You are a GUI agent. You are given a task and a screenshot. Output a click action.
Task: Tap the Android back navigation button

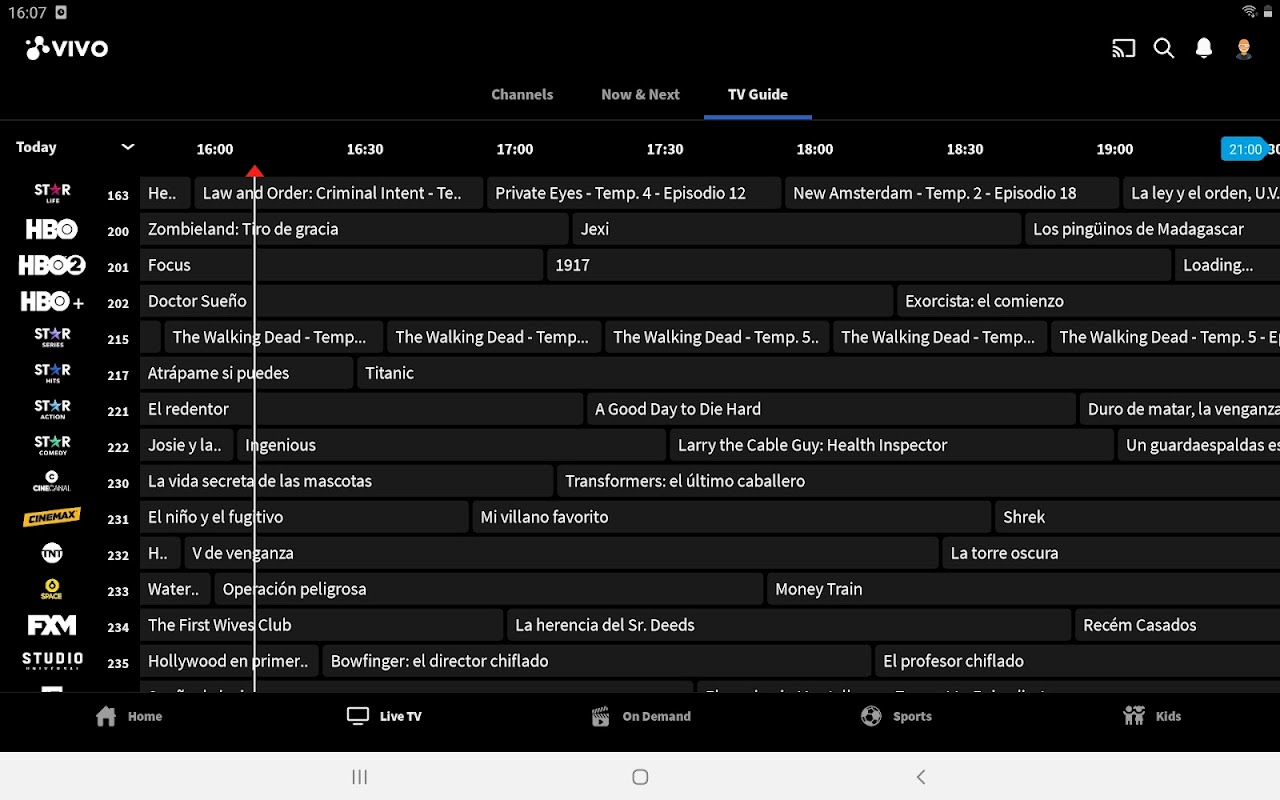pyautogui.click(x=921, y=777)
